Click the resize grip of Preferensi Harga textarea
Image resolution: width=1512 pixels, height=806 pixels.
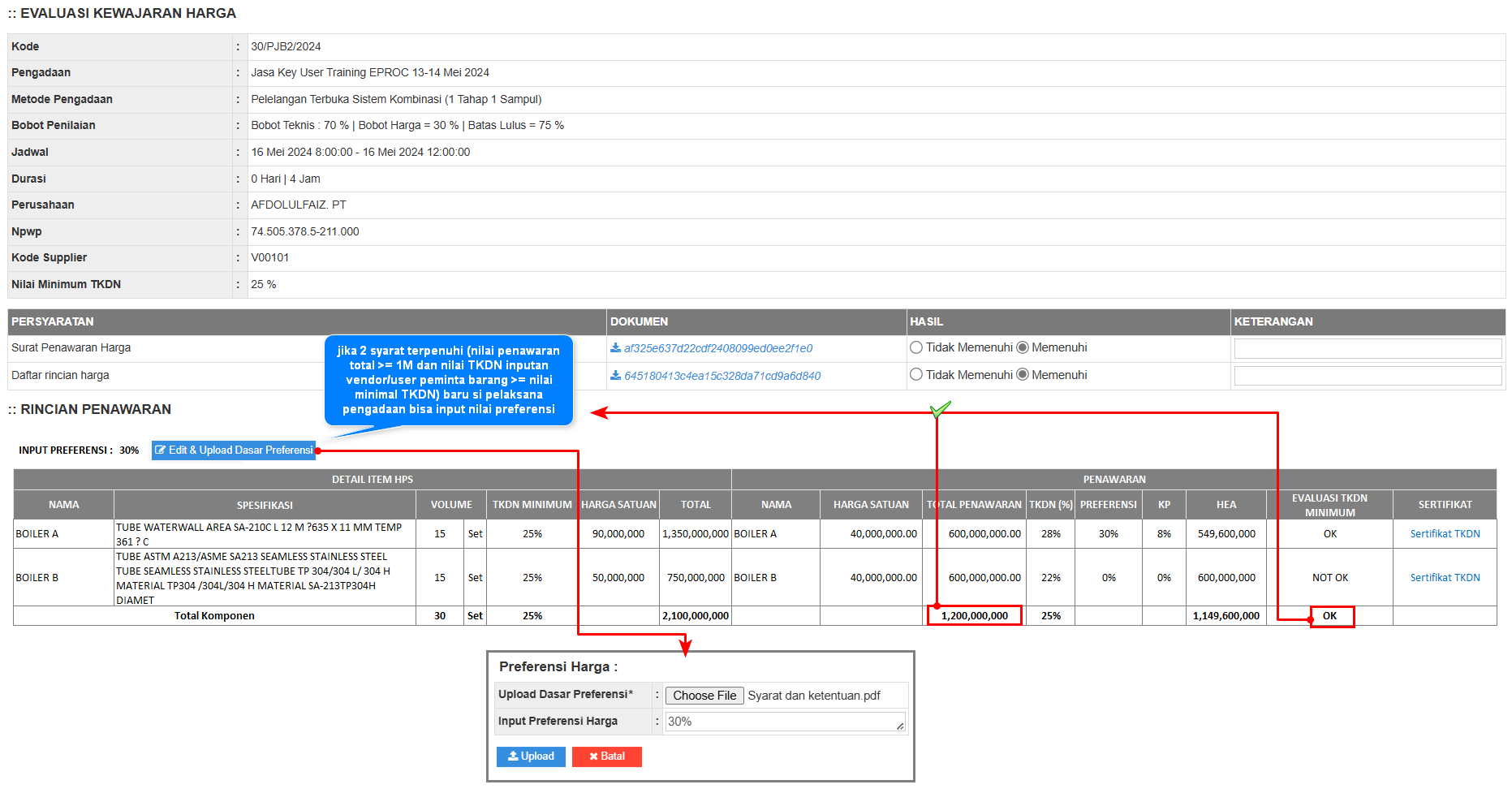point(900,726)
